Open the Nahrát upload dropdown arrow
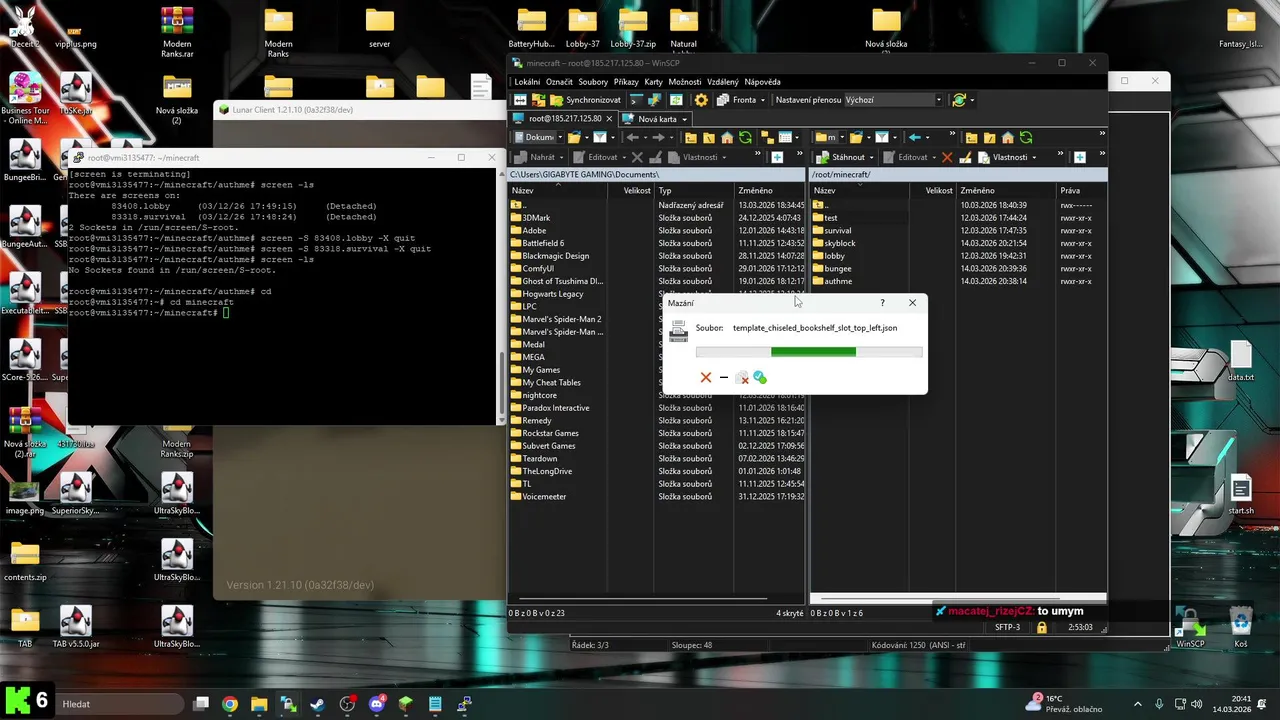This screenshot has width=1280, height=720. pyautogui.click(x=563, y=157)
